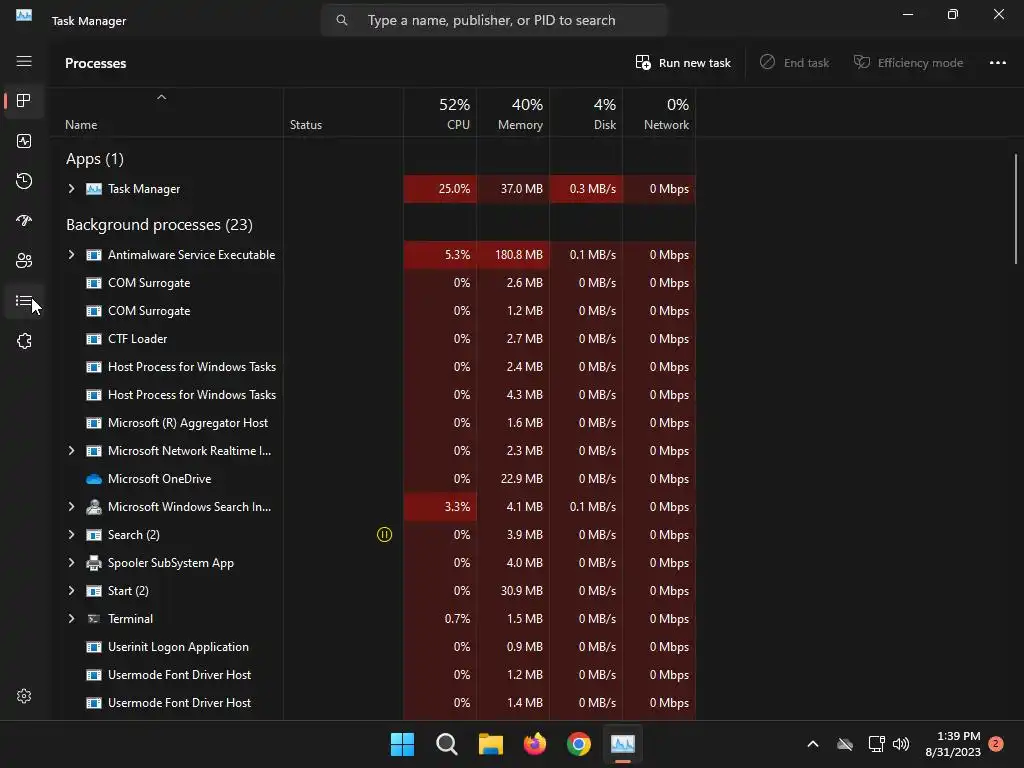Expand Microsoft Windows Search Indexer
Viewport: 1024px width, 768px height.
tap(71, 507)
